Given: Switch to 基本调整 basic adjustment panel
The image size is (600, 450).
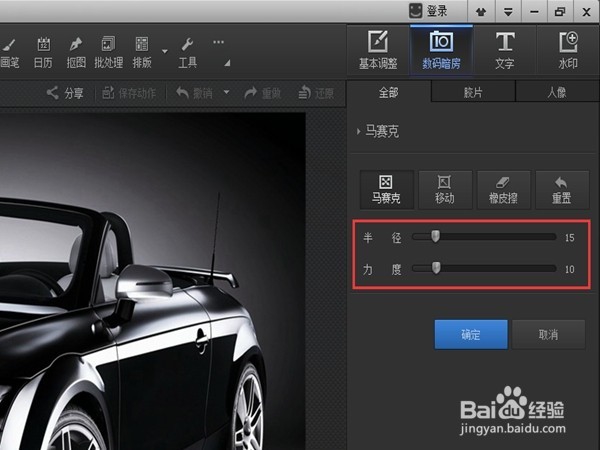Looking at the screenshot, I should 378,50.
